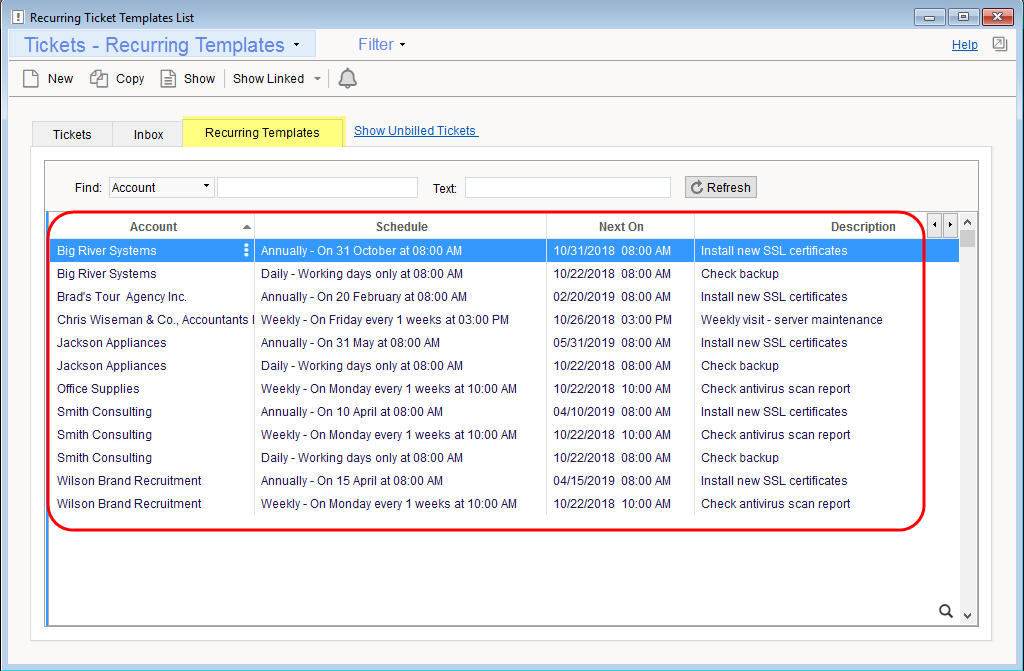Viewport: 1024px width, 671px height.
Task: Sort the list by Account column header
Action: (x=153, y=227)
